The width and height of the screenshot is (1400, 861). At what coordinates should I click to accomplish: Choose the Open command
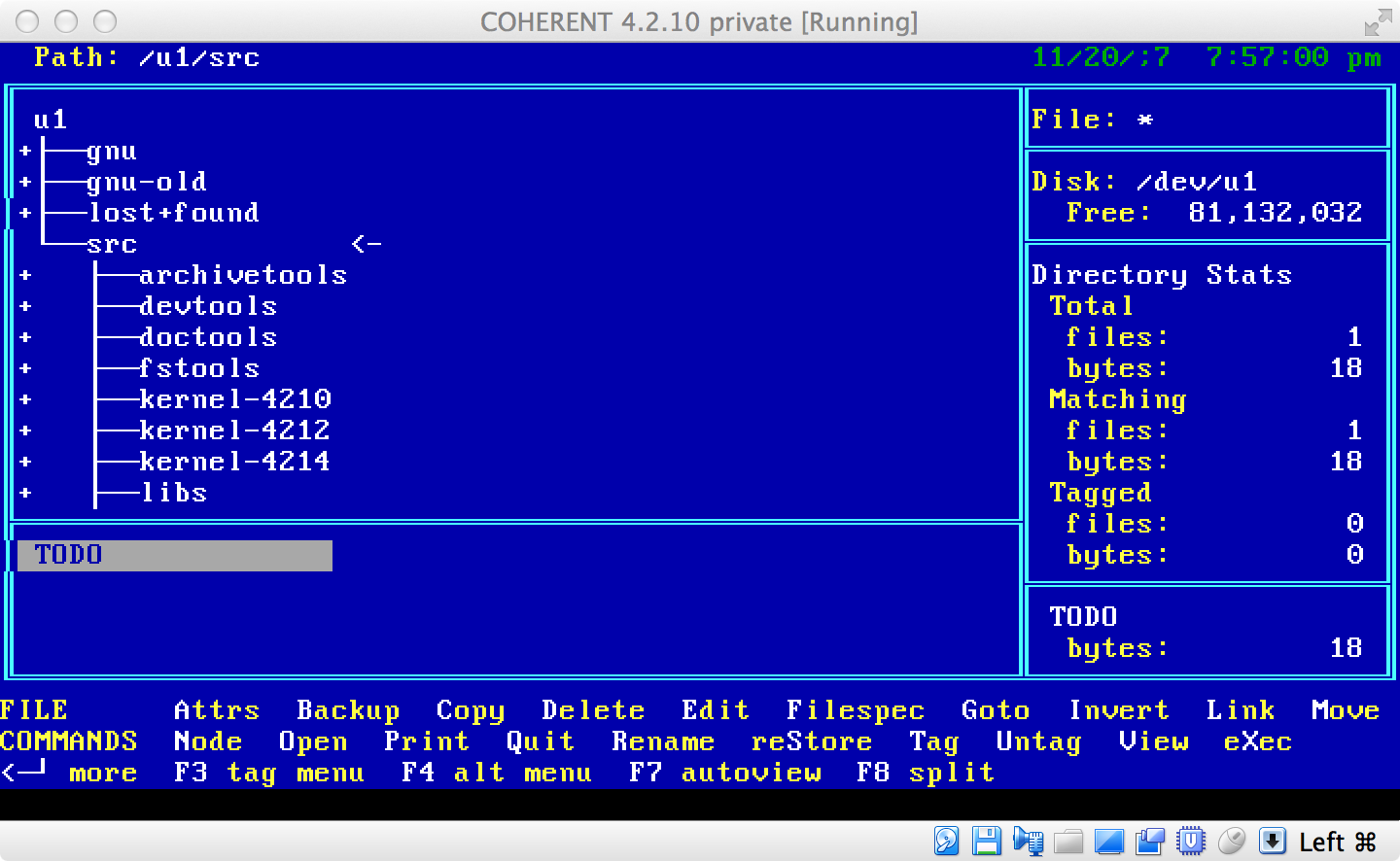(x=313, y=741)
